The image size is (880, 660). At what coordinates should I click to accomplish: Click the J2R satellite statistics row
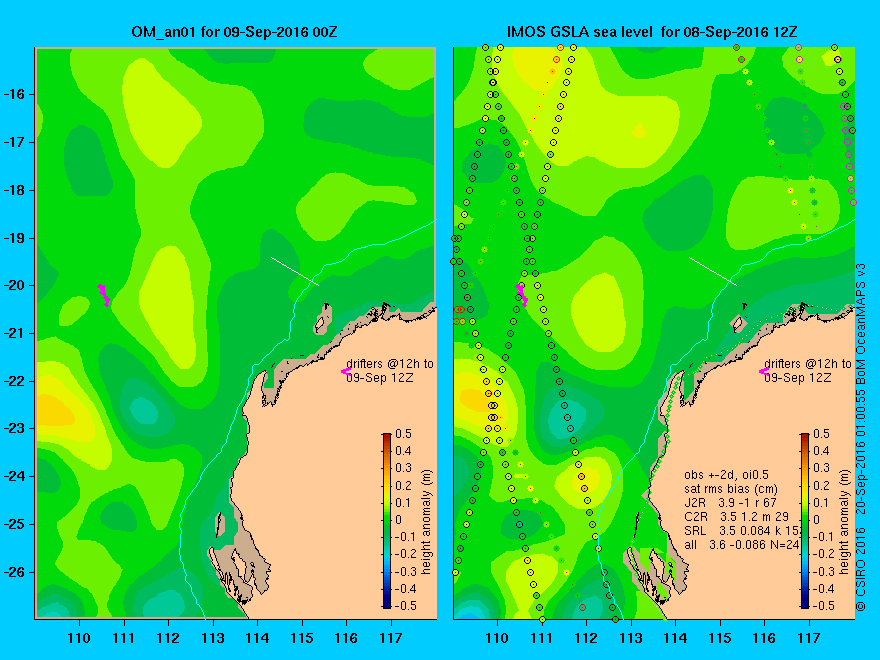[730, 503]
